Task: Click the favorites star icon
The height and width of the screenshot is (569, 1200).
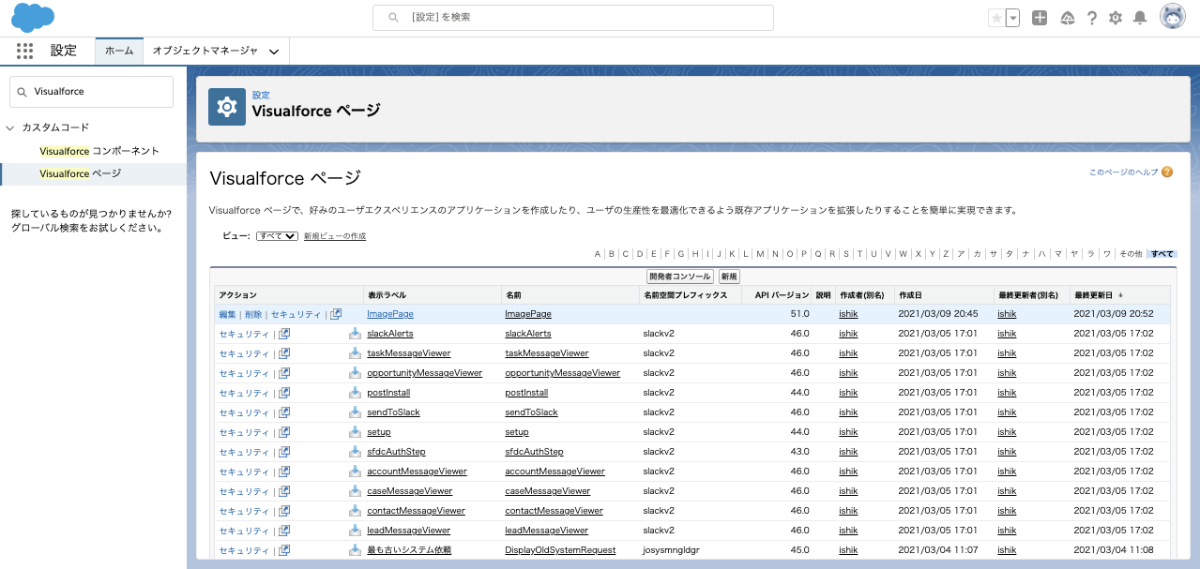Action: [996, 17]
